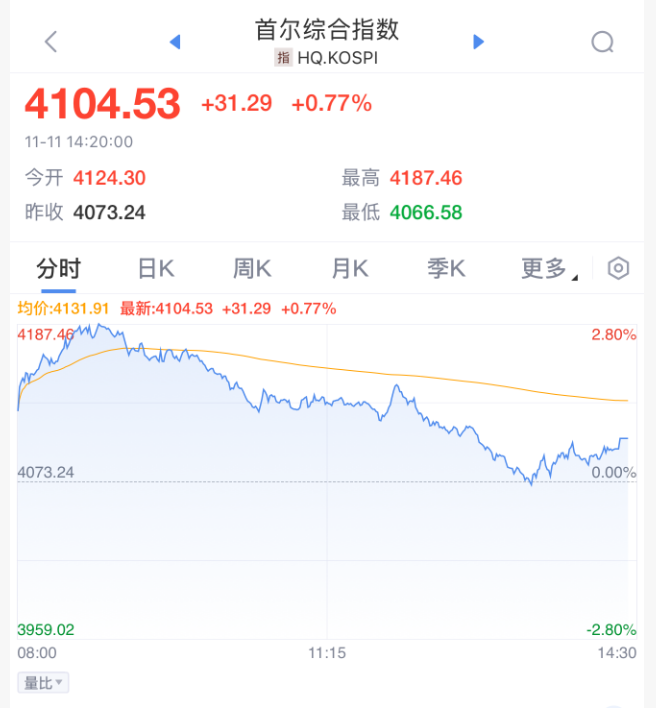Viewport: 656px width, 708px height.
Task: Open the 月K chart tab
Action: (x=350, y=268)
